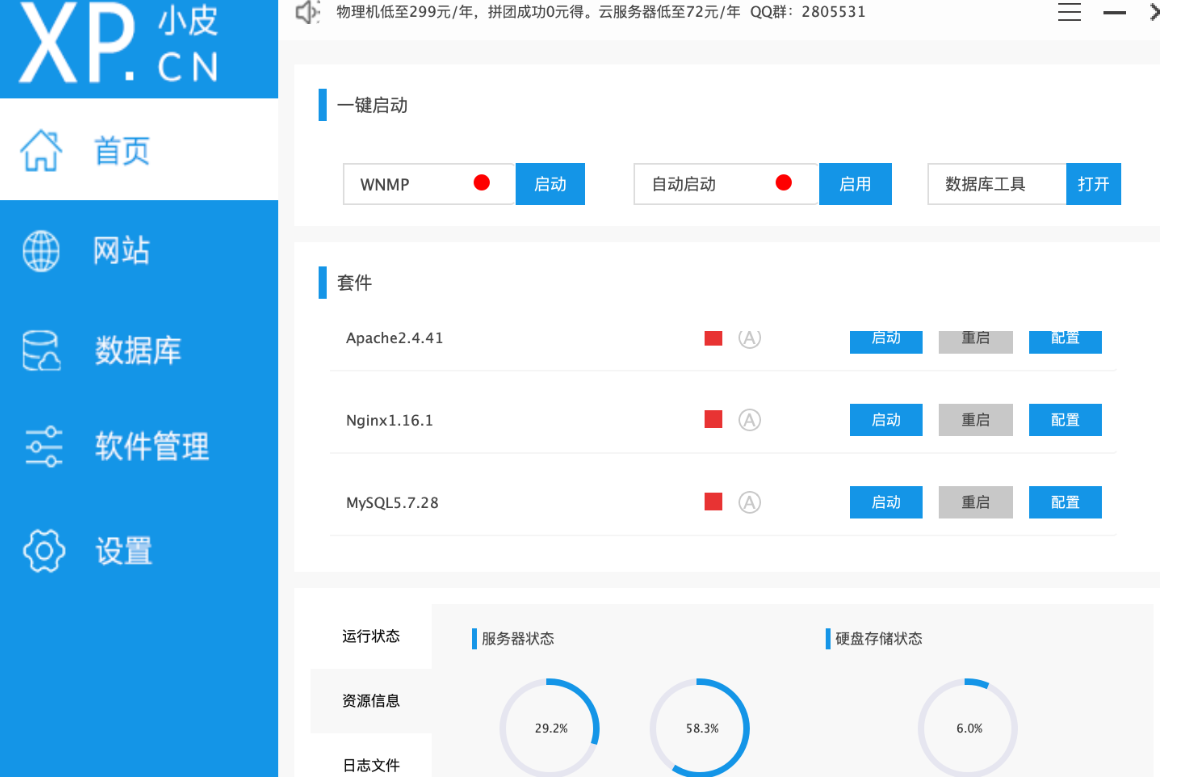1194x778 pixels.
Task: Open the 配置 menu for MySQL5.7.28
Action: click(1065, 502)
